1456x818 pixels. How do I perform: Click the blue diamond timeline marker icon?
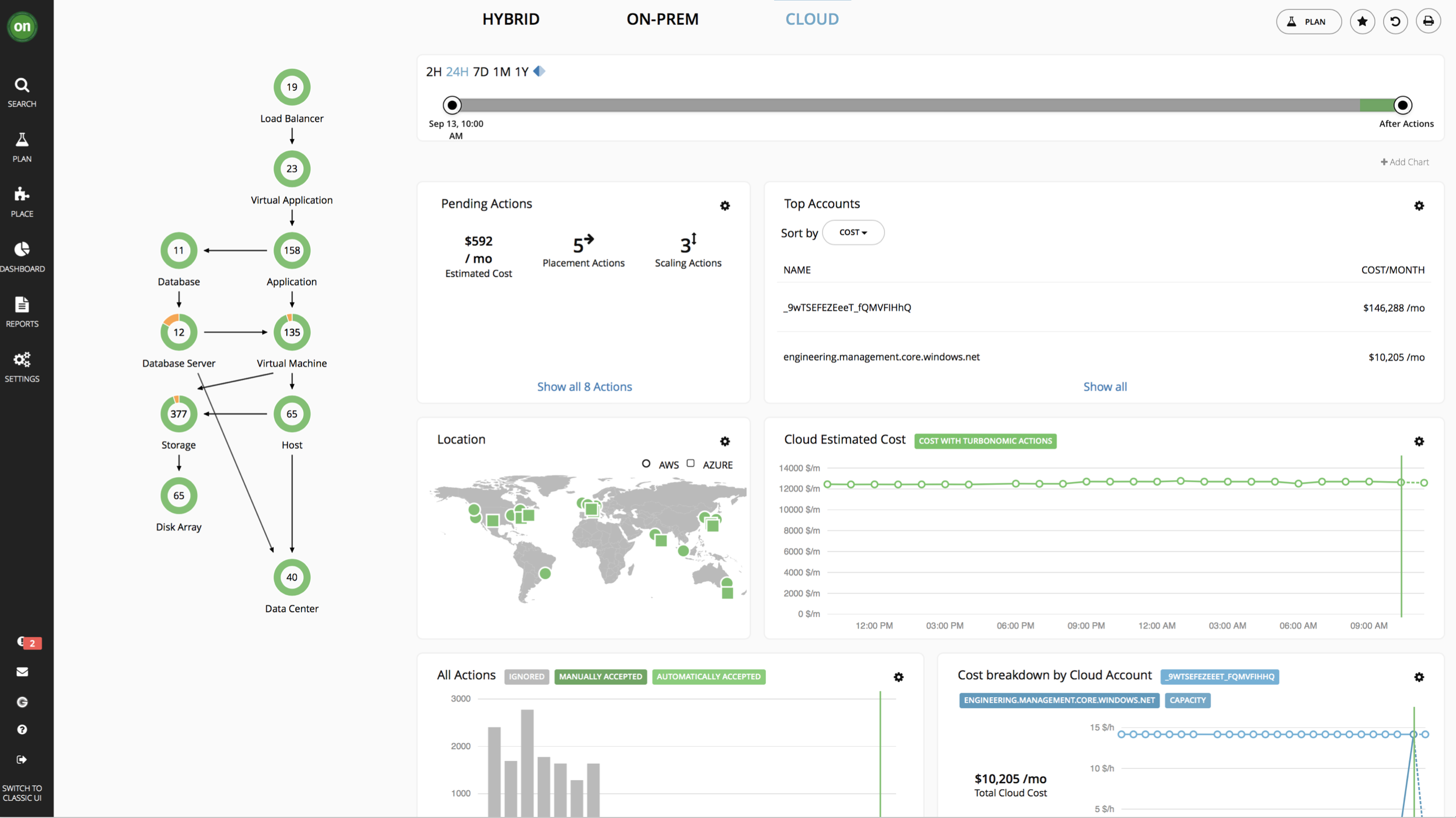[x=539, y=71]
